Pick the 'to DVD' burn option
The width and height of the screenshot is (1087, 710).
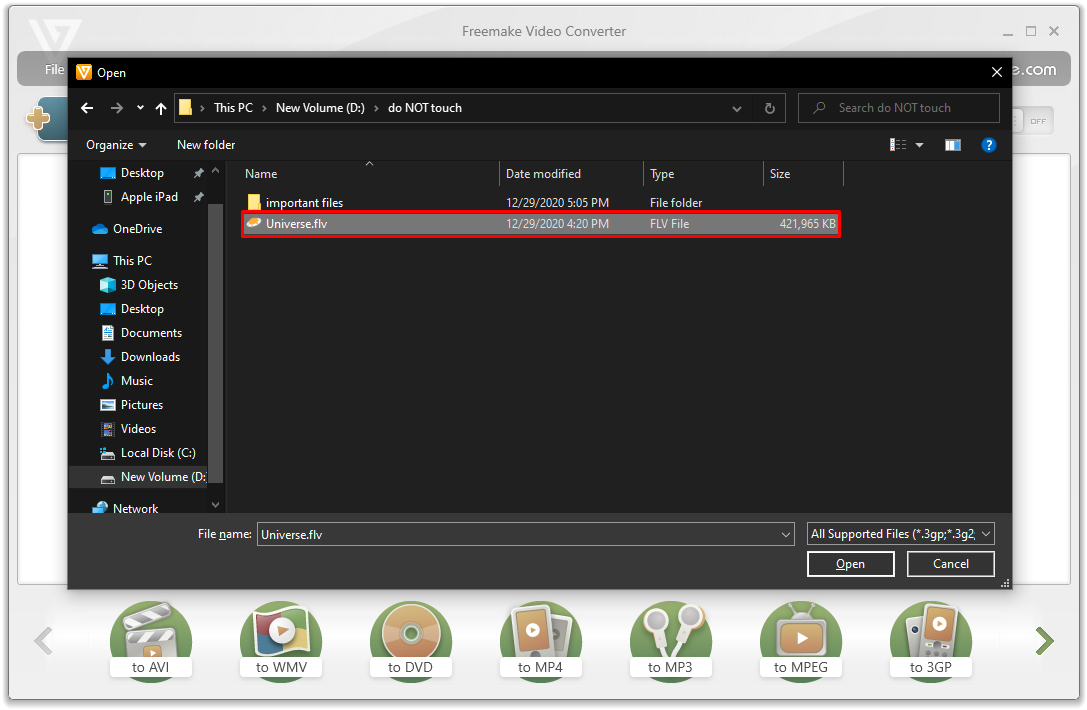point(410,639)
